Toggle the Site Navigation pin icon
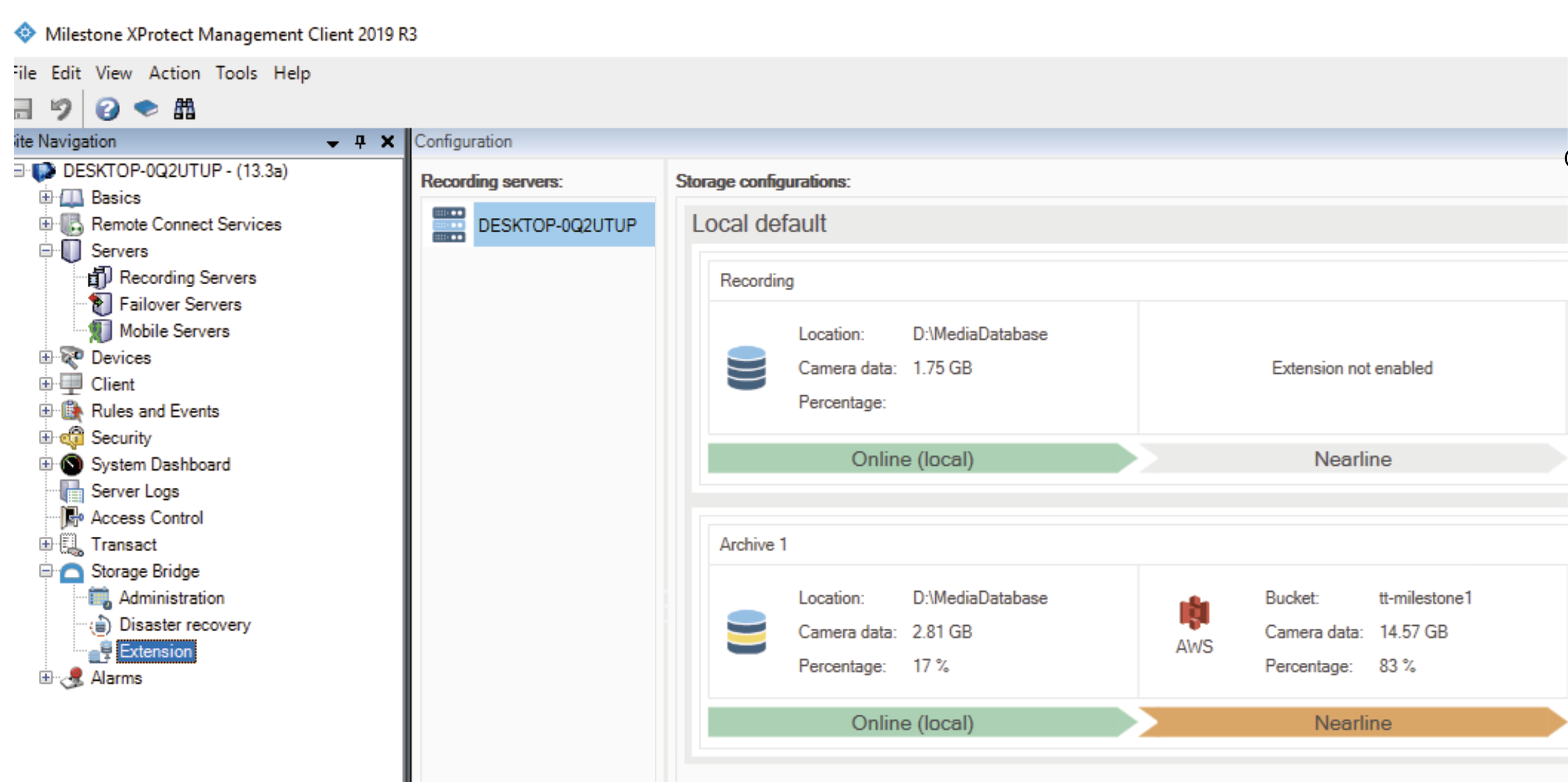Image resolution: width=1568 pixels, height=782 pixels. [x=360, y=141]
